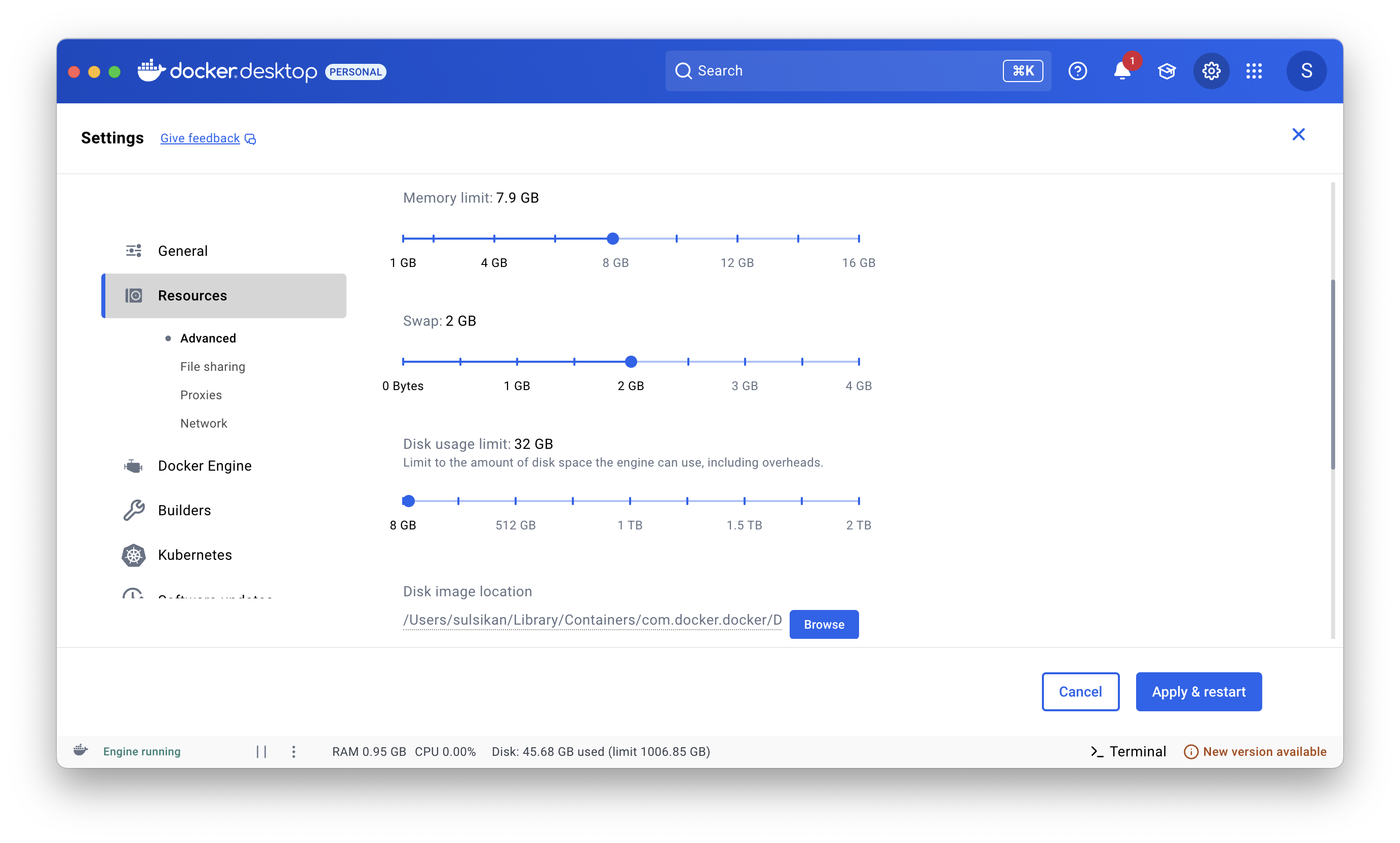Select Docker Engine in sidebar
Image resolution: width=1400 pixels, height=843 pixels.
tap(205, 466)
